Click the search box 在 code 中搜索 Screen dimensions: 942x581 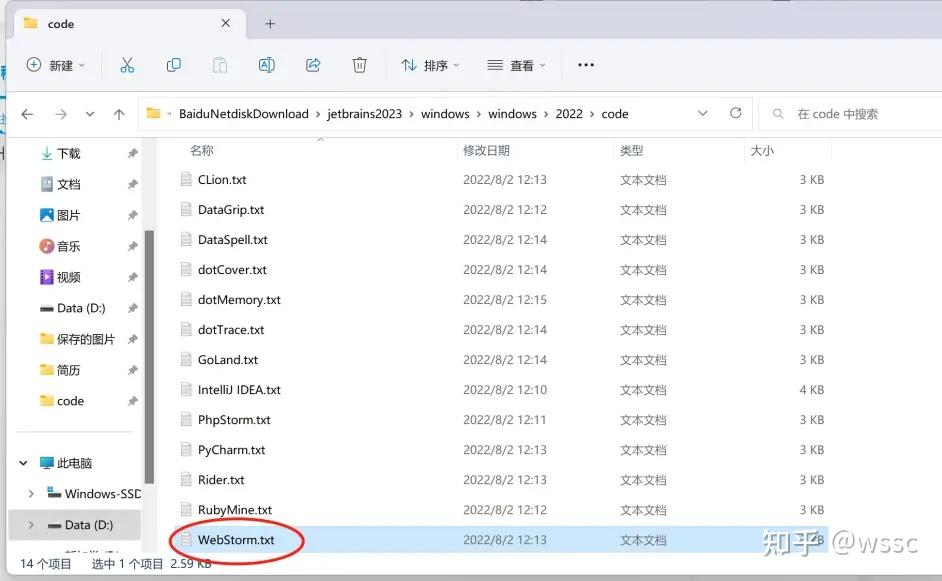click(850, 114)
